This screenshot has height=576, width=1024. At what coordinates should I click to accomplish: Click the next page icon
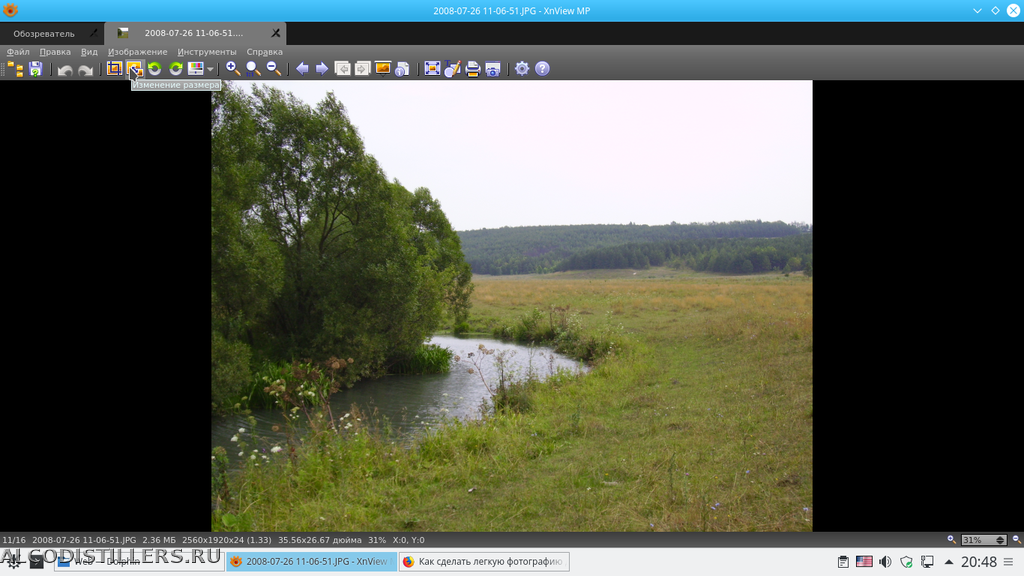(x=362, y=69)
